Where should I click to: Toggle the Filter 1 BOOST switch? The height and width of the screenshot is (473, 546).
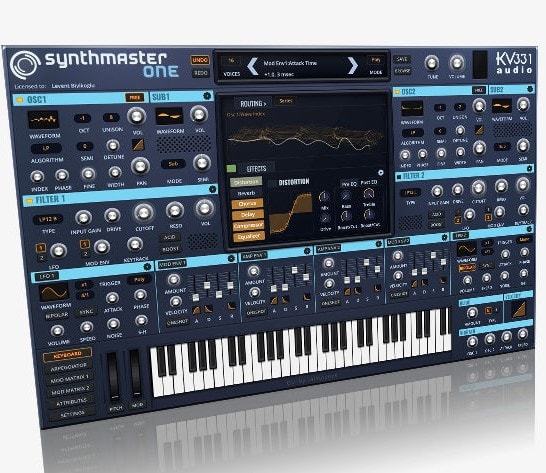tap(170, 249)
